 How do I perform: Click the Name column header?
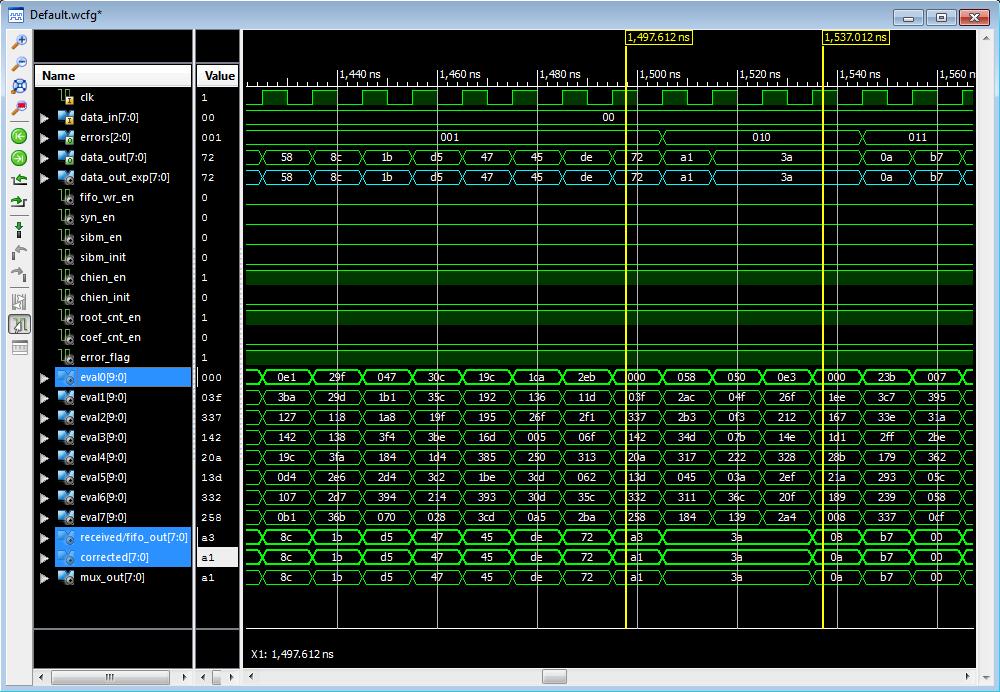113,75
